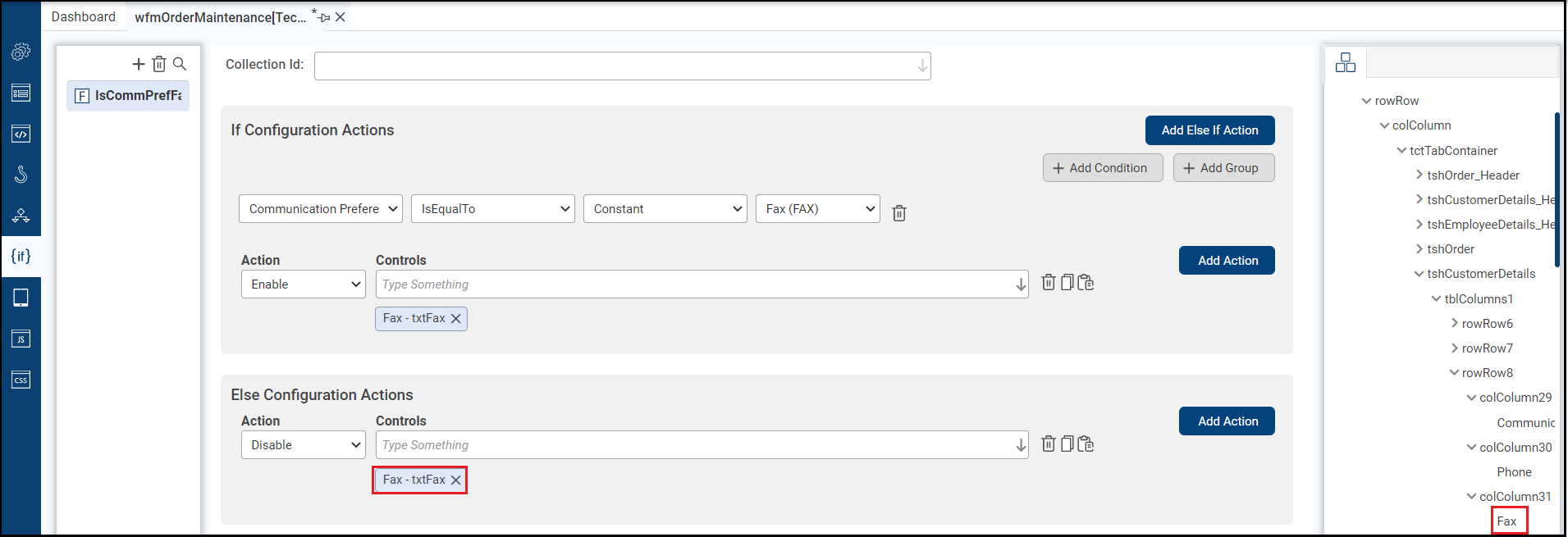Open the Fax (FAX) value dropdown
The height and width of the screenshot is (537, 1568).
818,209
